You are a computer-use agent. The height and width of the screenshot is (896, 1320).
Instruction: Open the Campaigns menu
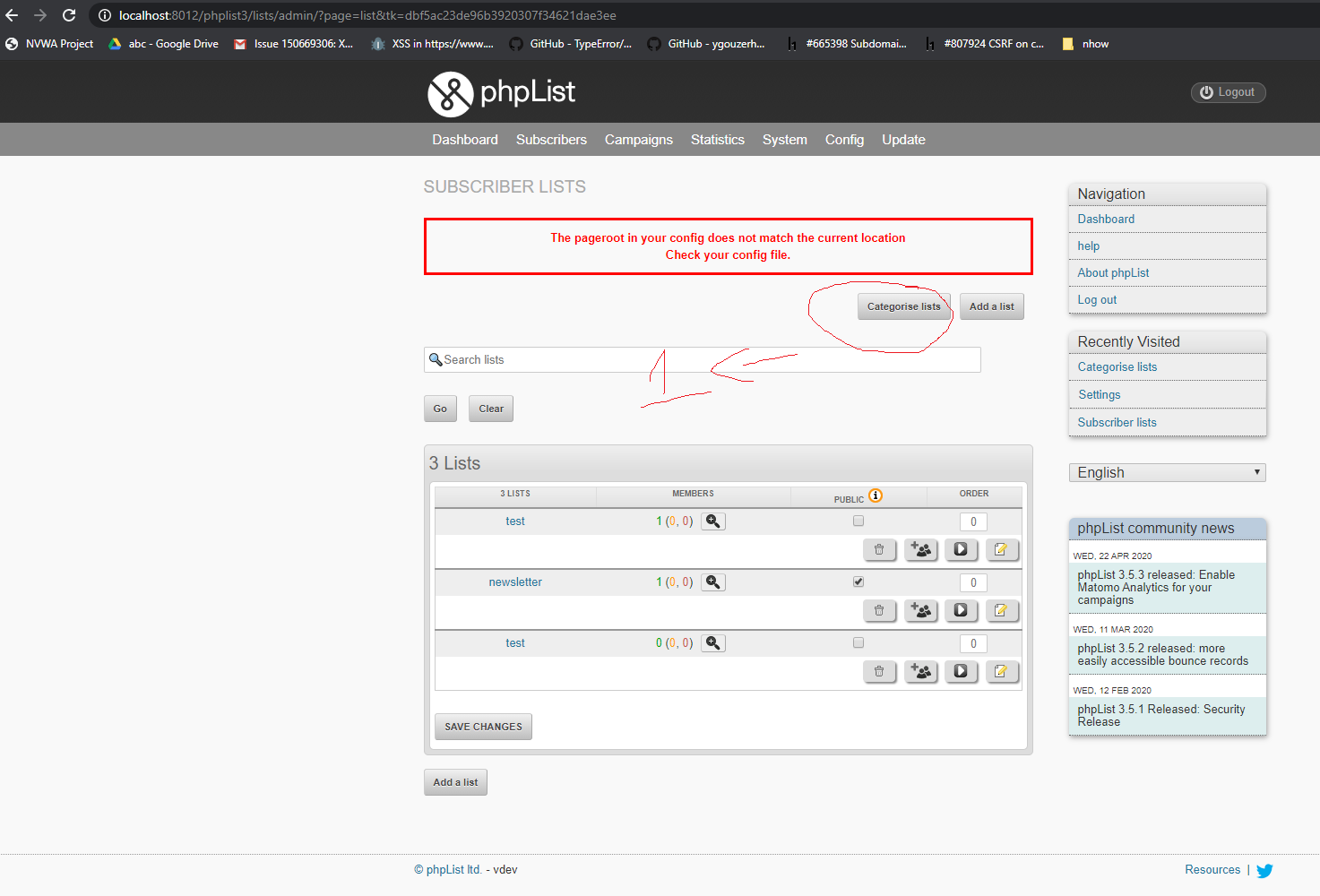pyautogui.click(x=639, y=140)
